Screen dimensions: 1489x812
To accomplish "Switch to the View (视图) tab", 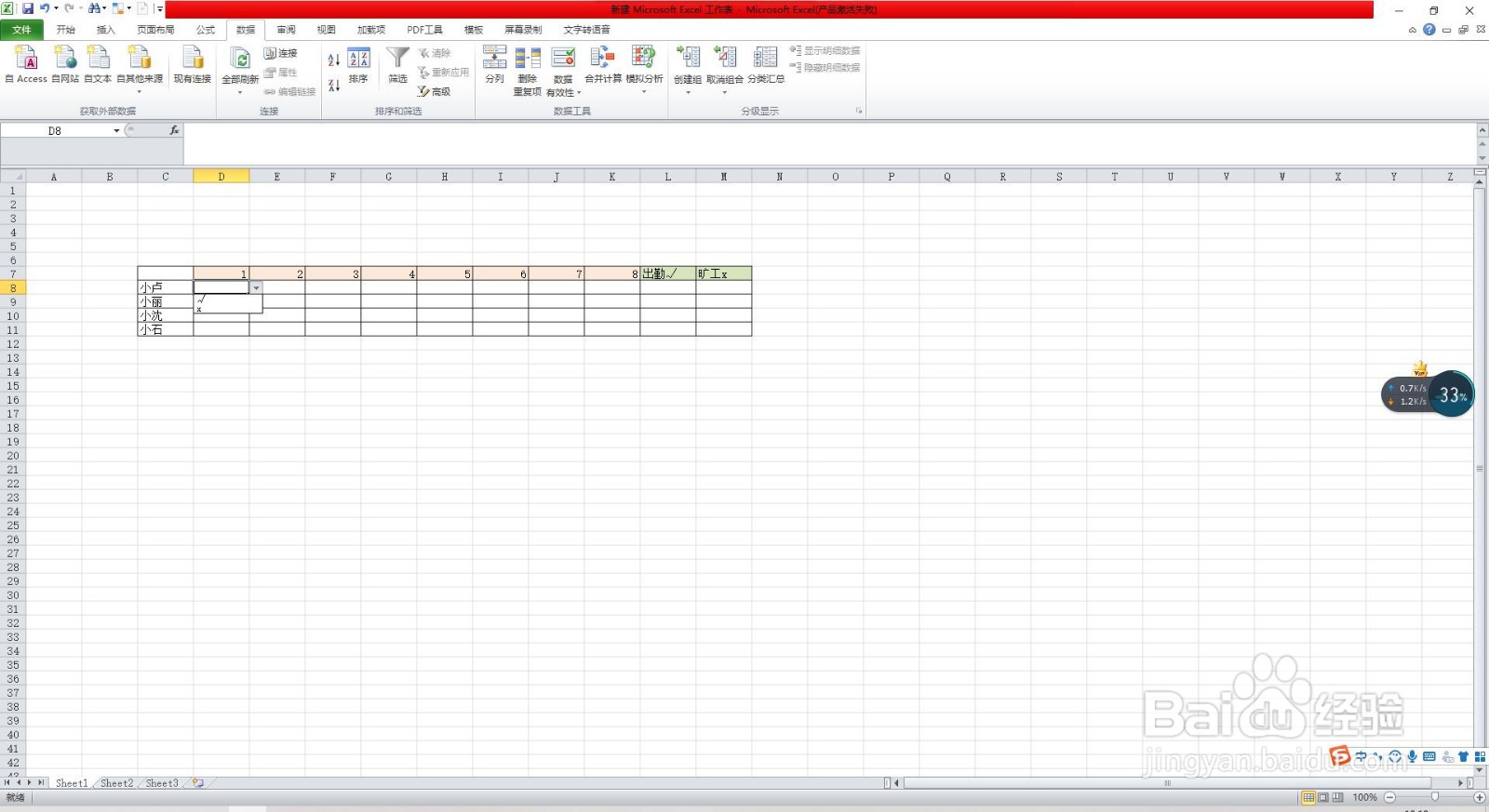I will click(326, 30).
